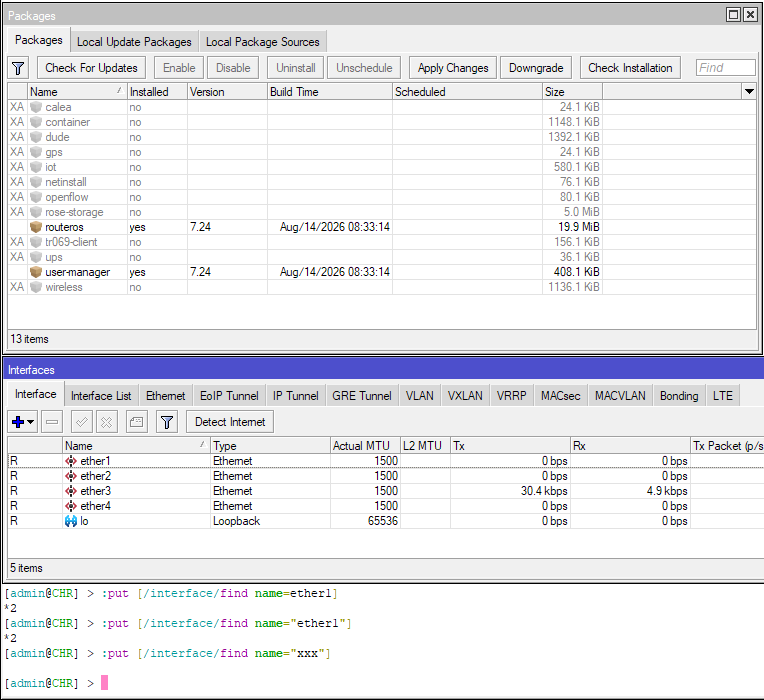
Task: Click routeros version 7.24 cell
Action: tap(227, 227)
